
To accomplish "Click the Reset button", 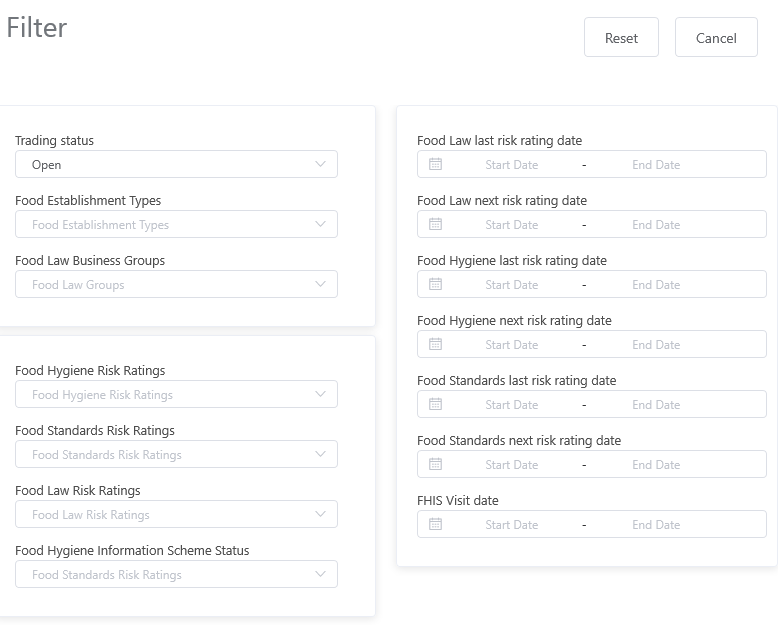I will click(621, 38).
